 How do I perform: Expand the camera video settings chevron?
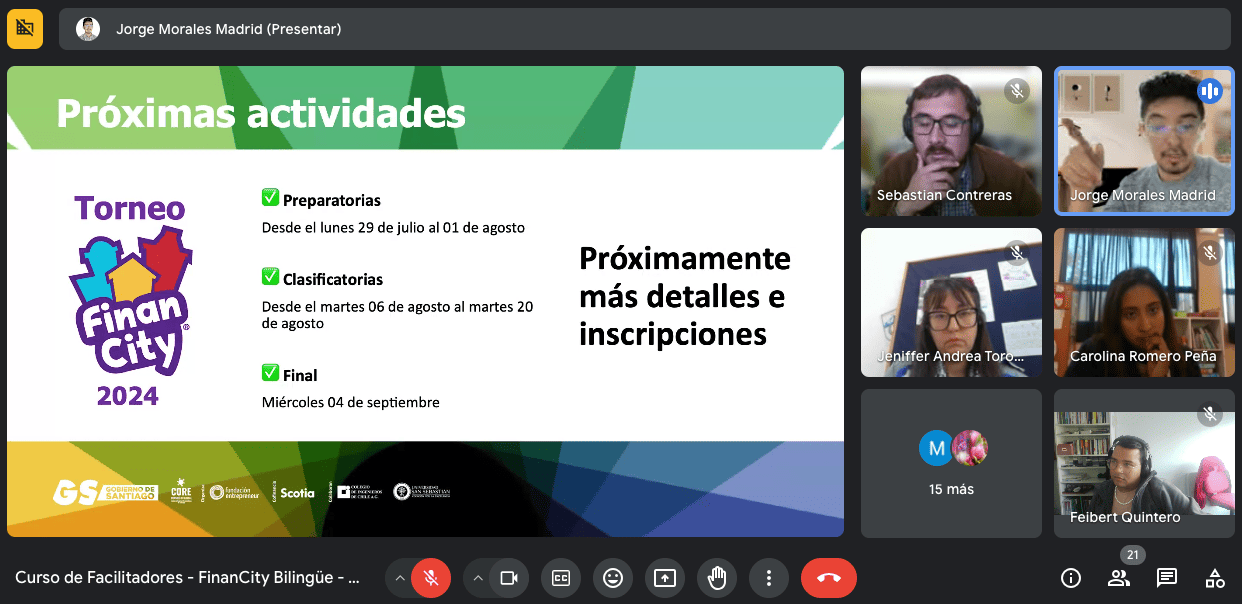click(477, 578)
